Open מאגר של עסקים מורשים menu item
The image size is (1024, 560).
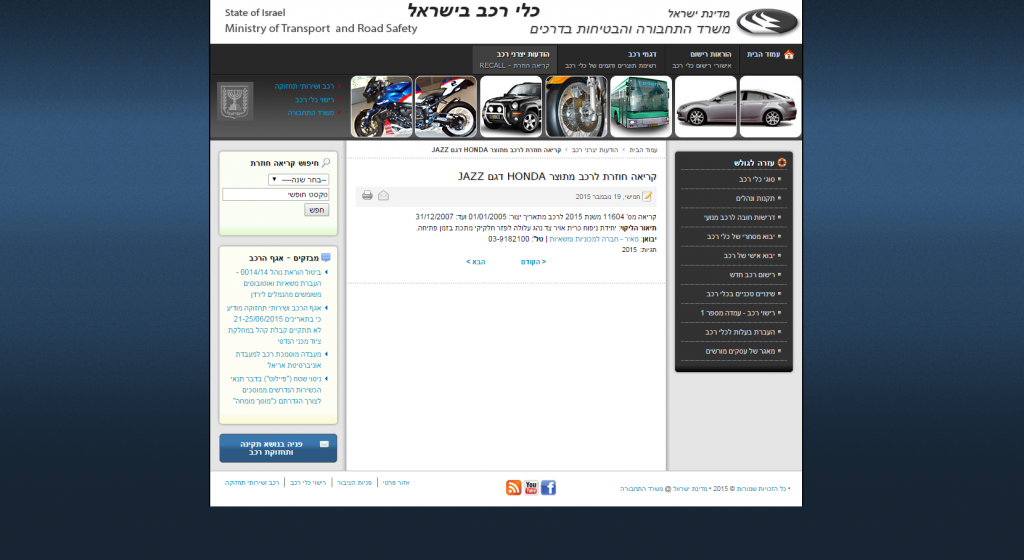(740, 351)
